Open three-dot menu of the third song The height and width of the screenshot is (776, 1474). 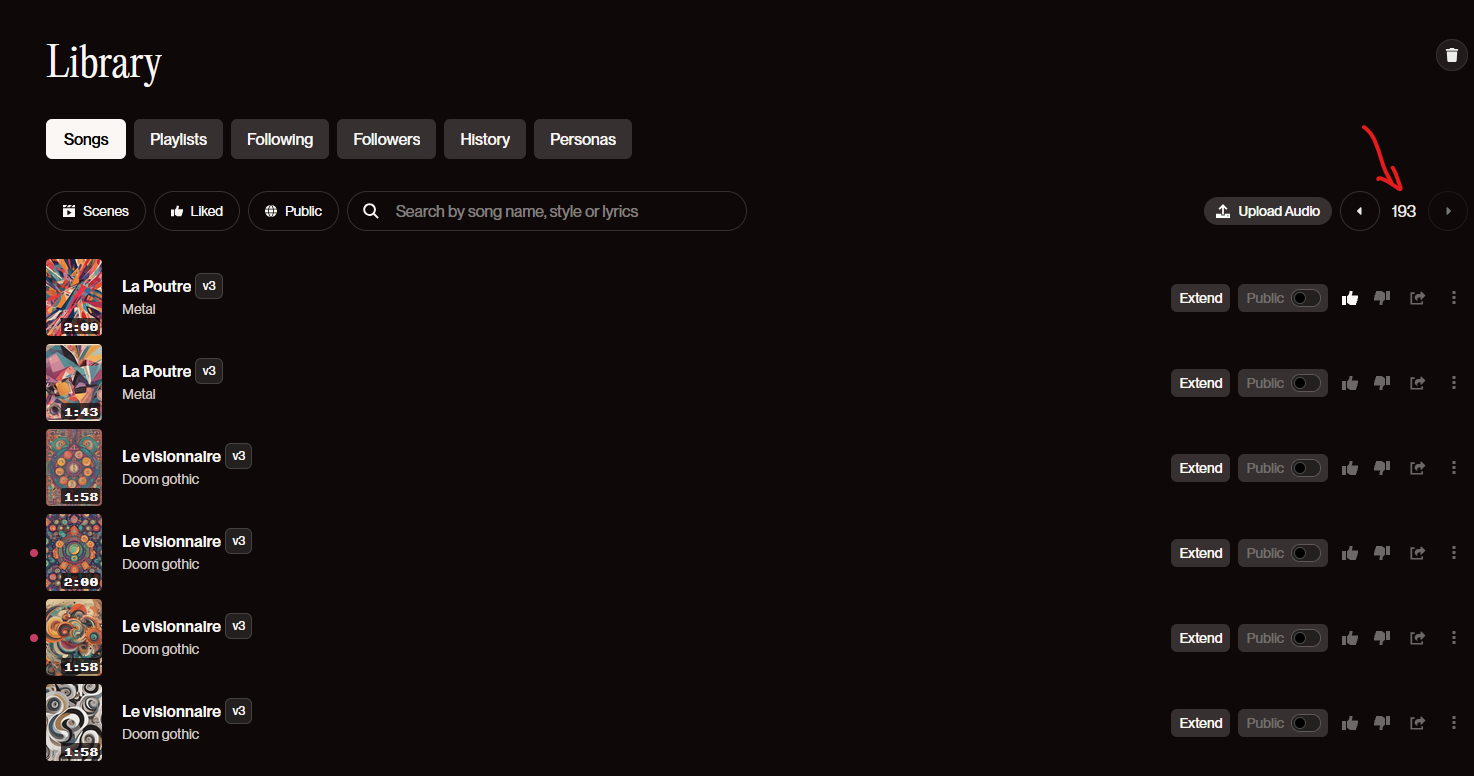tap(1453, 468)
